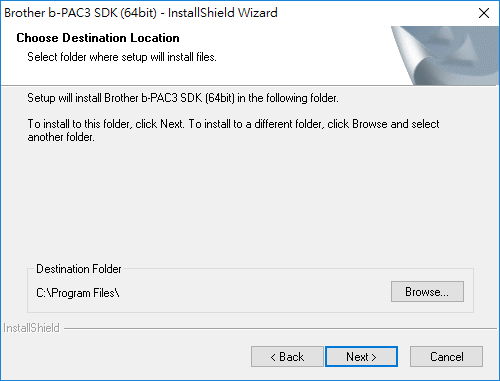This screenshot has height=381, width=500.
Task: Click the Destination Folder group label
Action: [79, 269]
